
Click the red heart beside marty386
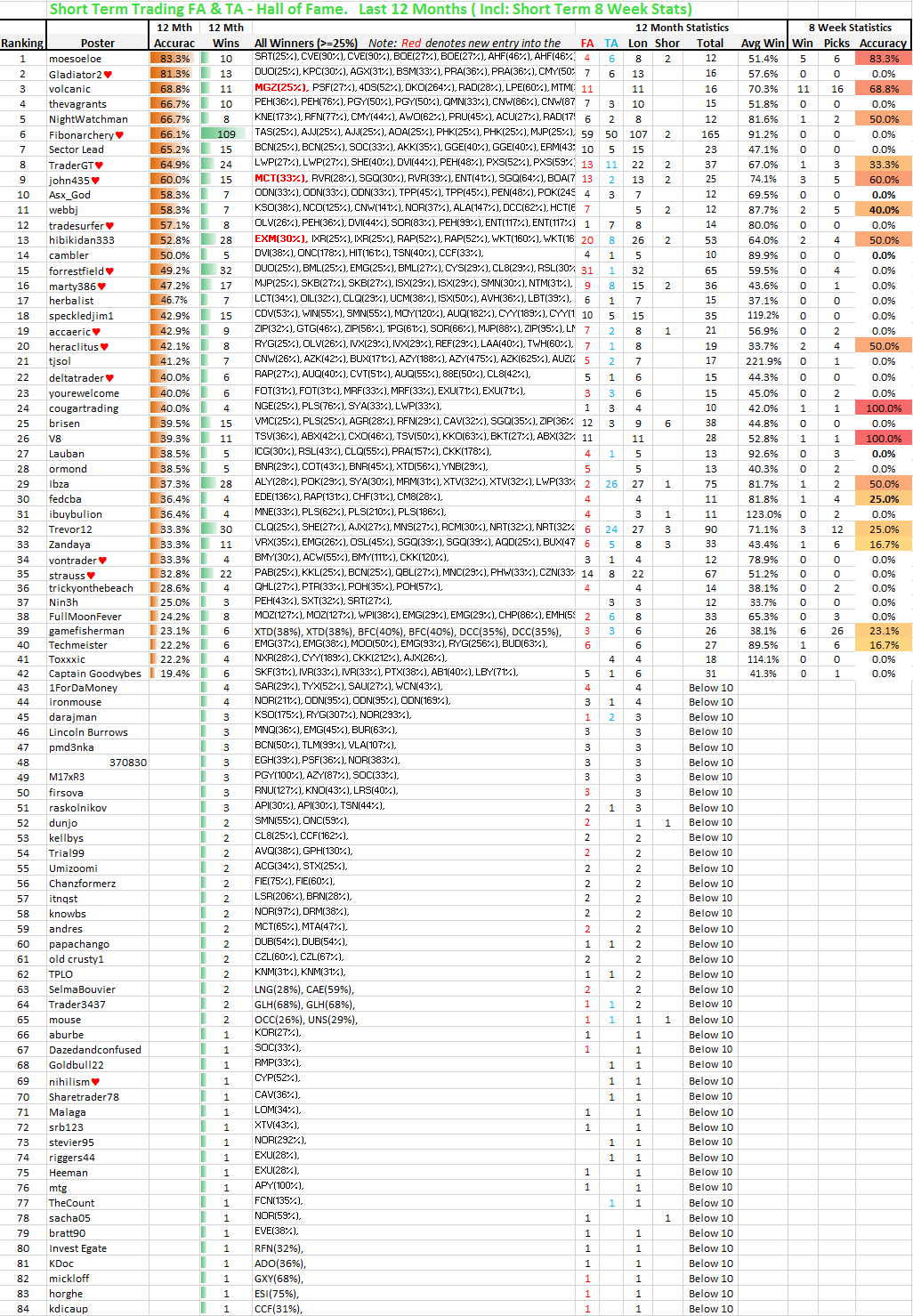pyautogui.click(x=101, y=287)
